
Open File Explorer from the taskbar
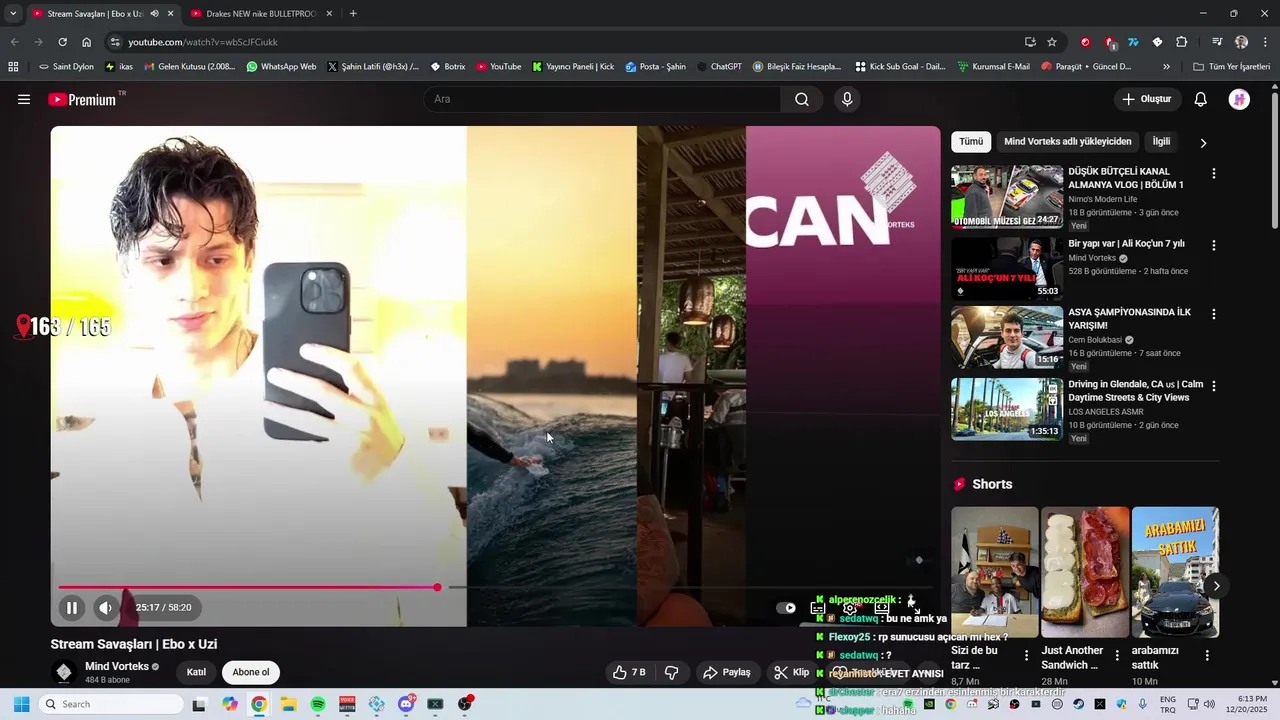[x=288, y=704]
